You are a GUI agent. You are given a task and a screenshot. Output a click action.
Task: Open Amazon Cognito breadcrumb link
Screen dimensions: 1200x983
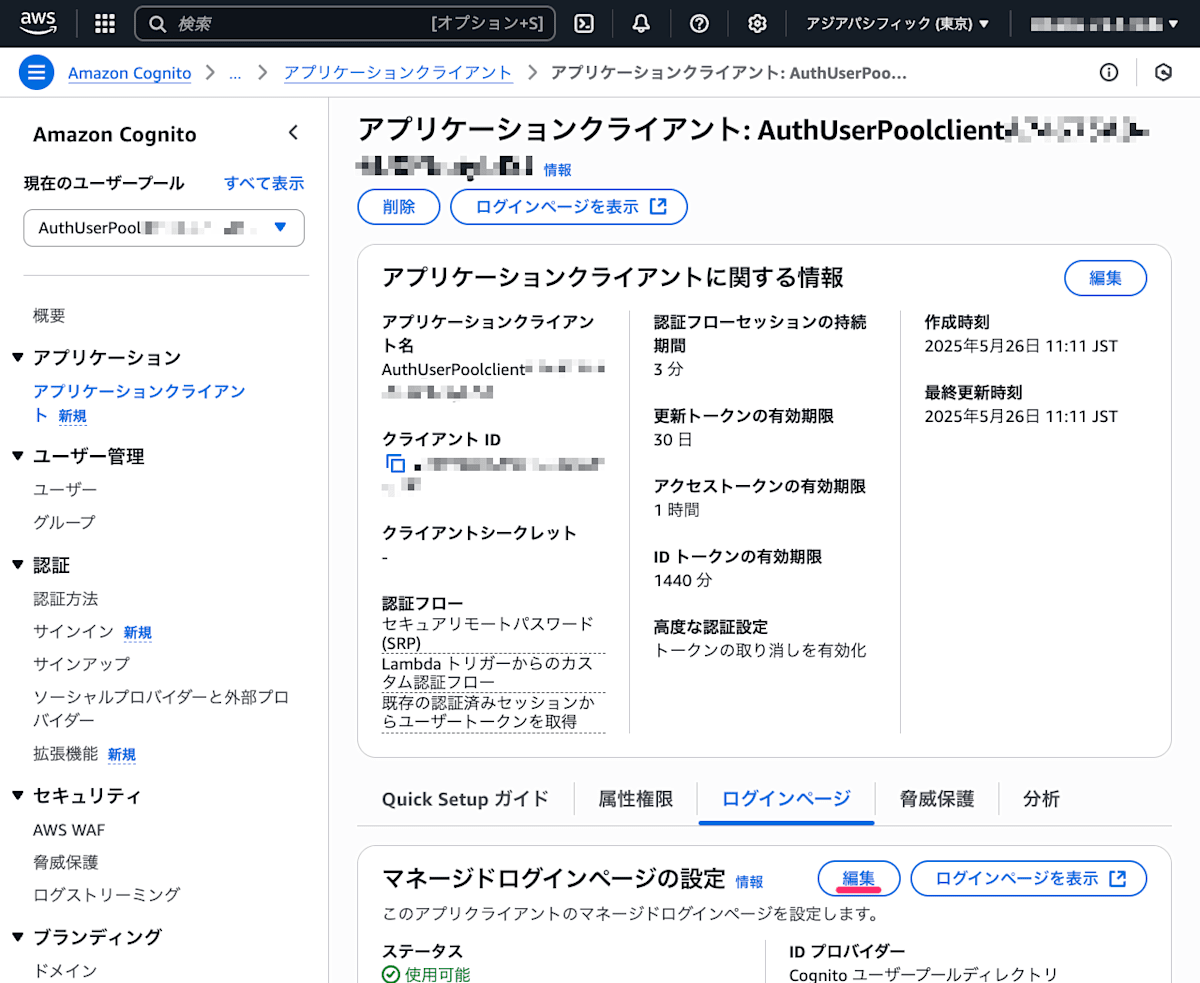click(x=129, y=73)
